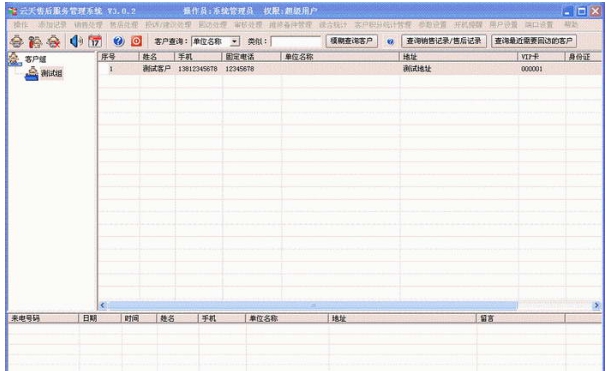This screenshot has width=606, height=371.
Task: Click the 身份证 column header
Action: (x=584, y=57)
